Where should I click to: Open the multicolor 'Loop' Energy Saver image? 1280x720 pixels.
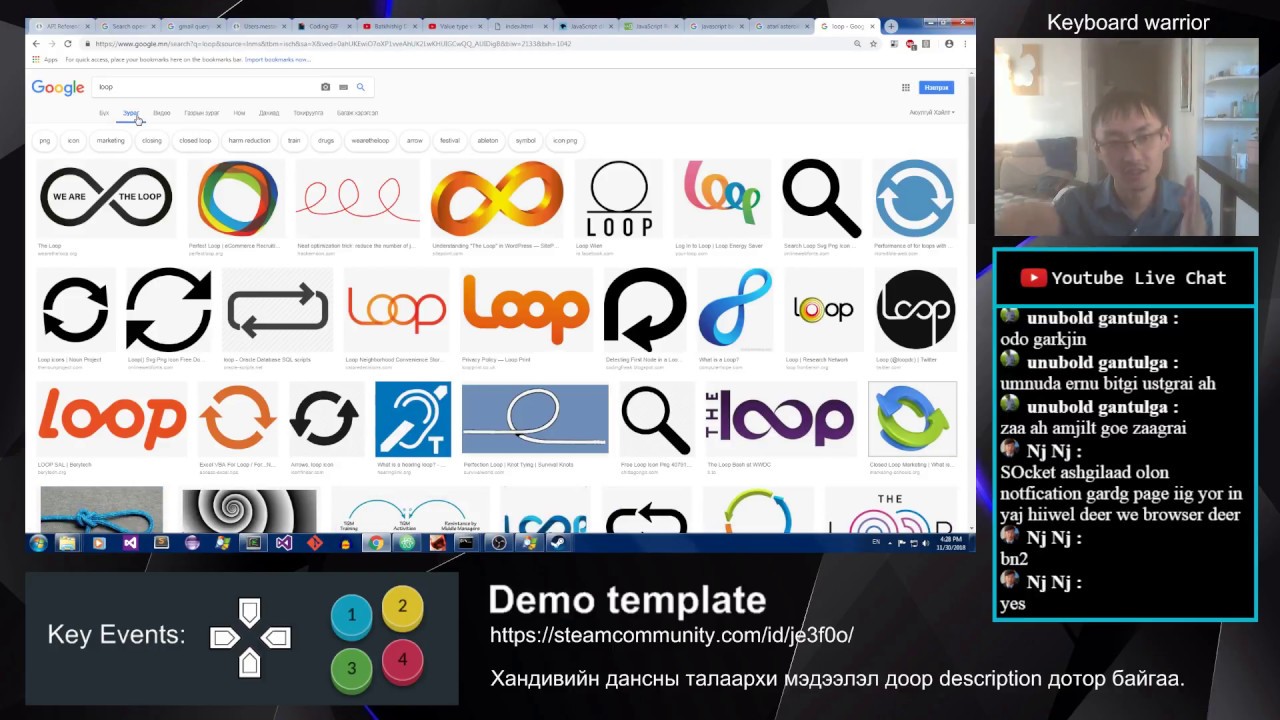pos(723,198)
